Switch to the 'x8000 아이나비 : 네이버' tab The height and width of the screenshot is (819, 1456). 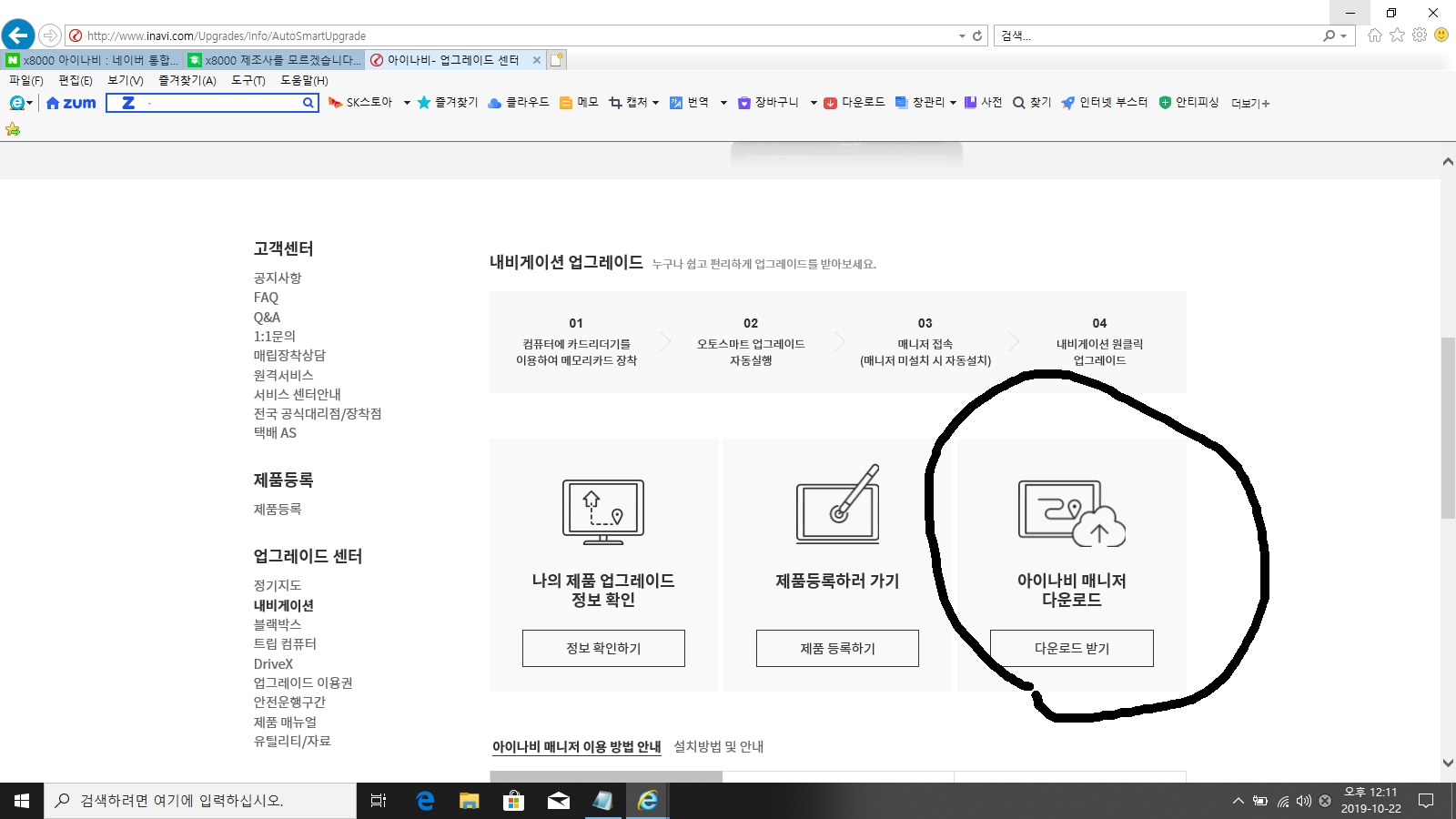tap(93, 60)
